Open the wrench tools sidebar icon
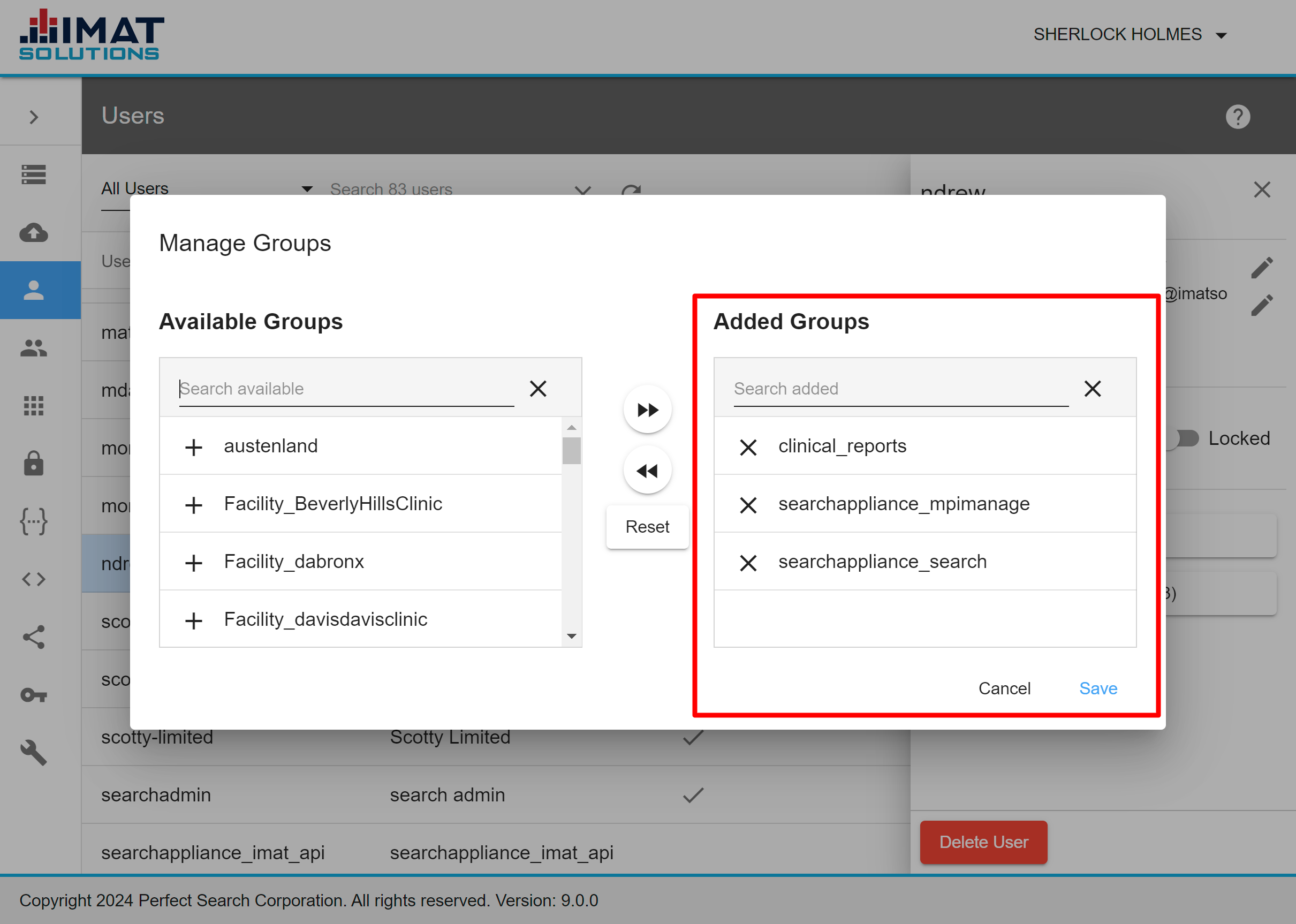Screen dimensions: 1296x924 coord(34,752)
